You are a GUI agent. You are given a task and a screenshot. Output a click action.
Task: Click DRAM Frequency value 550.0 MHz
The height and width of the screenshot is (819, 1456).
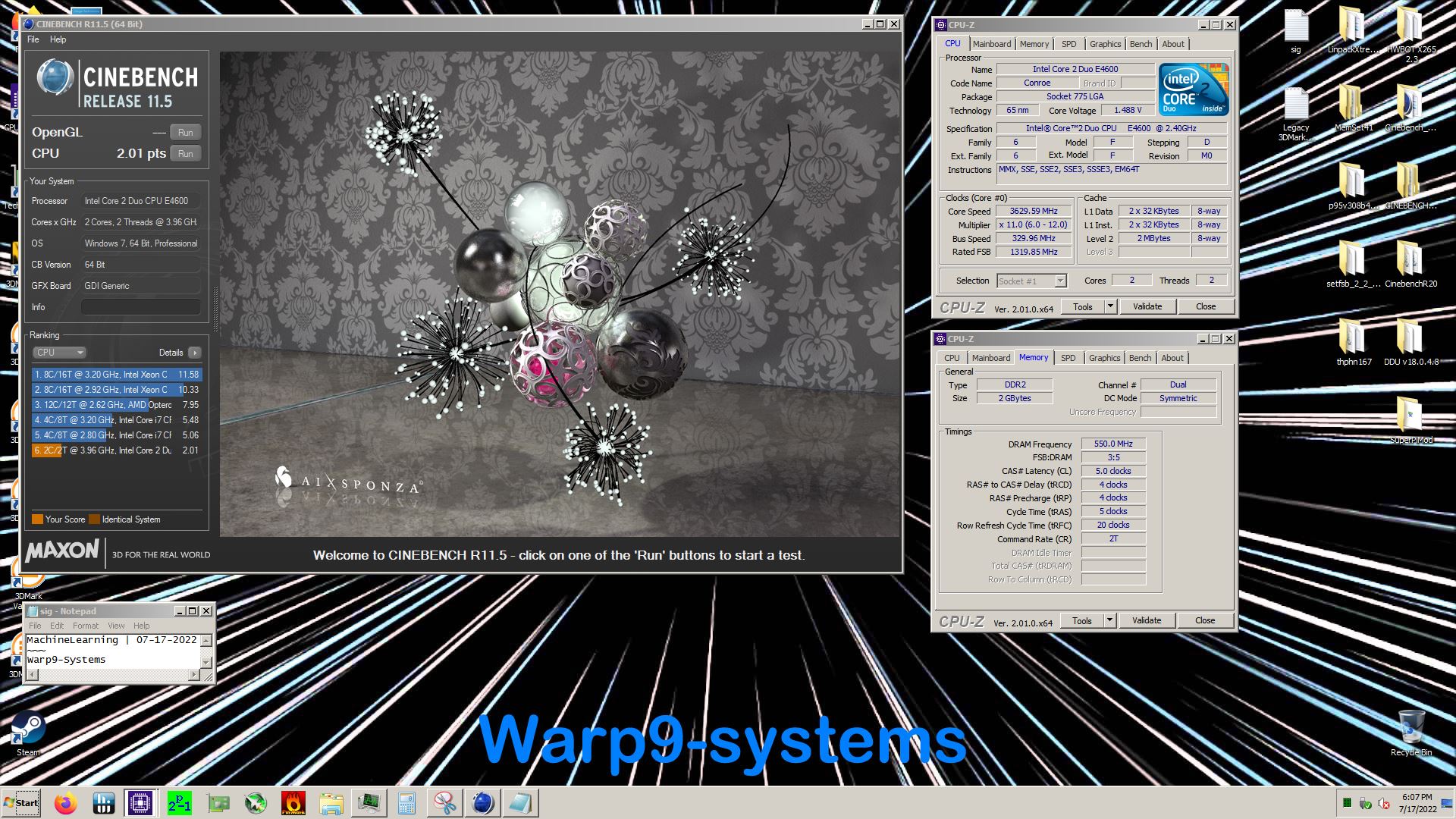coord(1112,444)
